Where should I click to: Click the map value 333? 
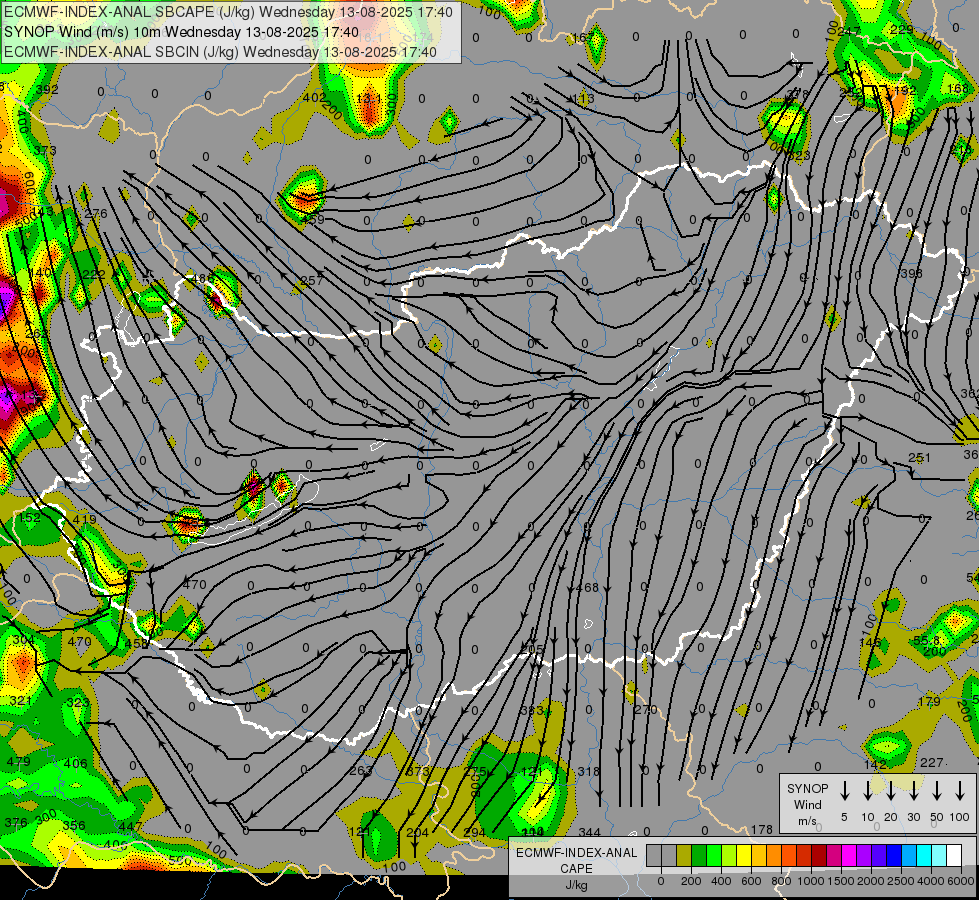[532, 710]
